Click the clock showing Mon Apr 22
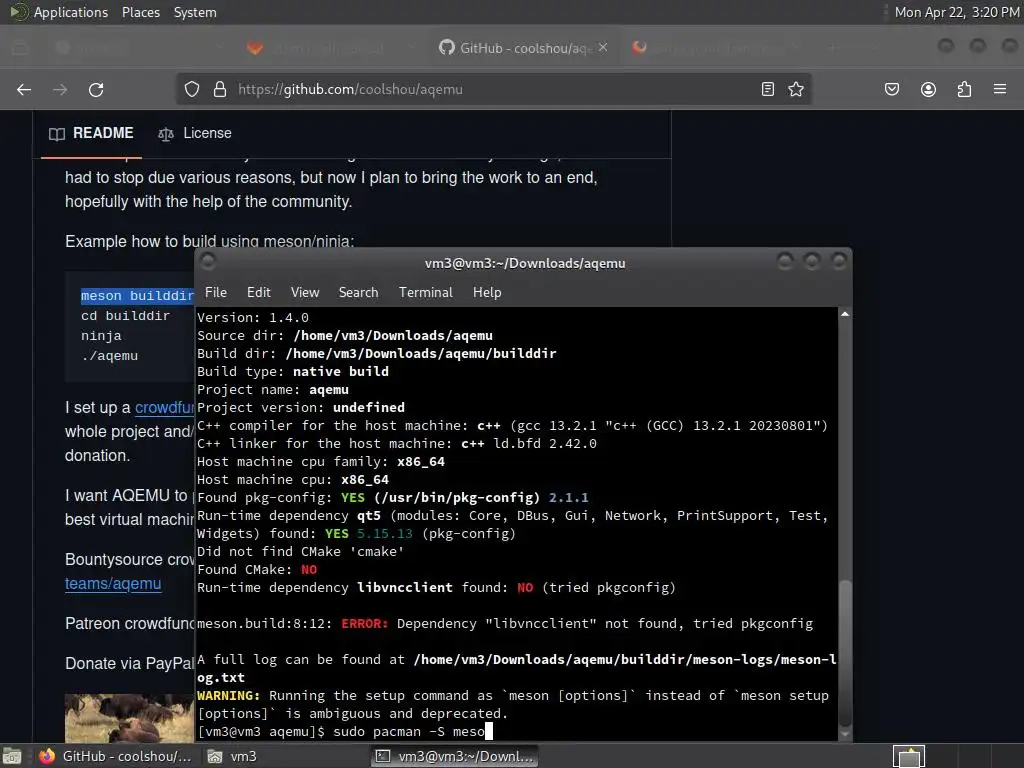 pos(957,12)
